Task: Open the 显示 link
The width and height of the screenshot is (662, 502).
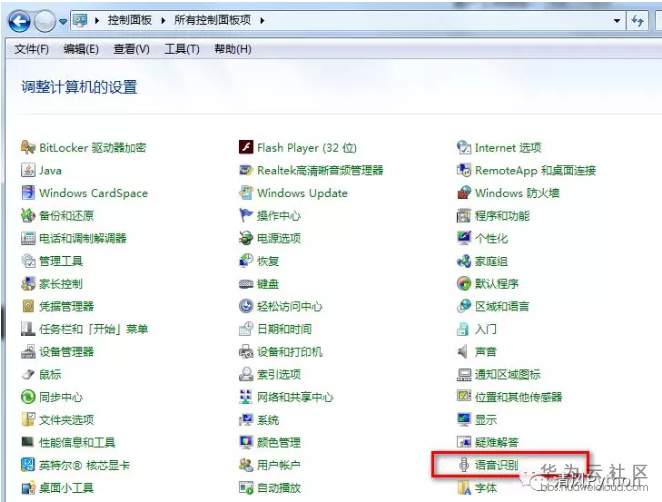Action: point(486,420)
